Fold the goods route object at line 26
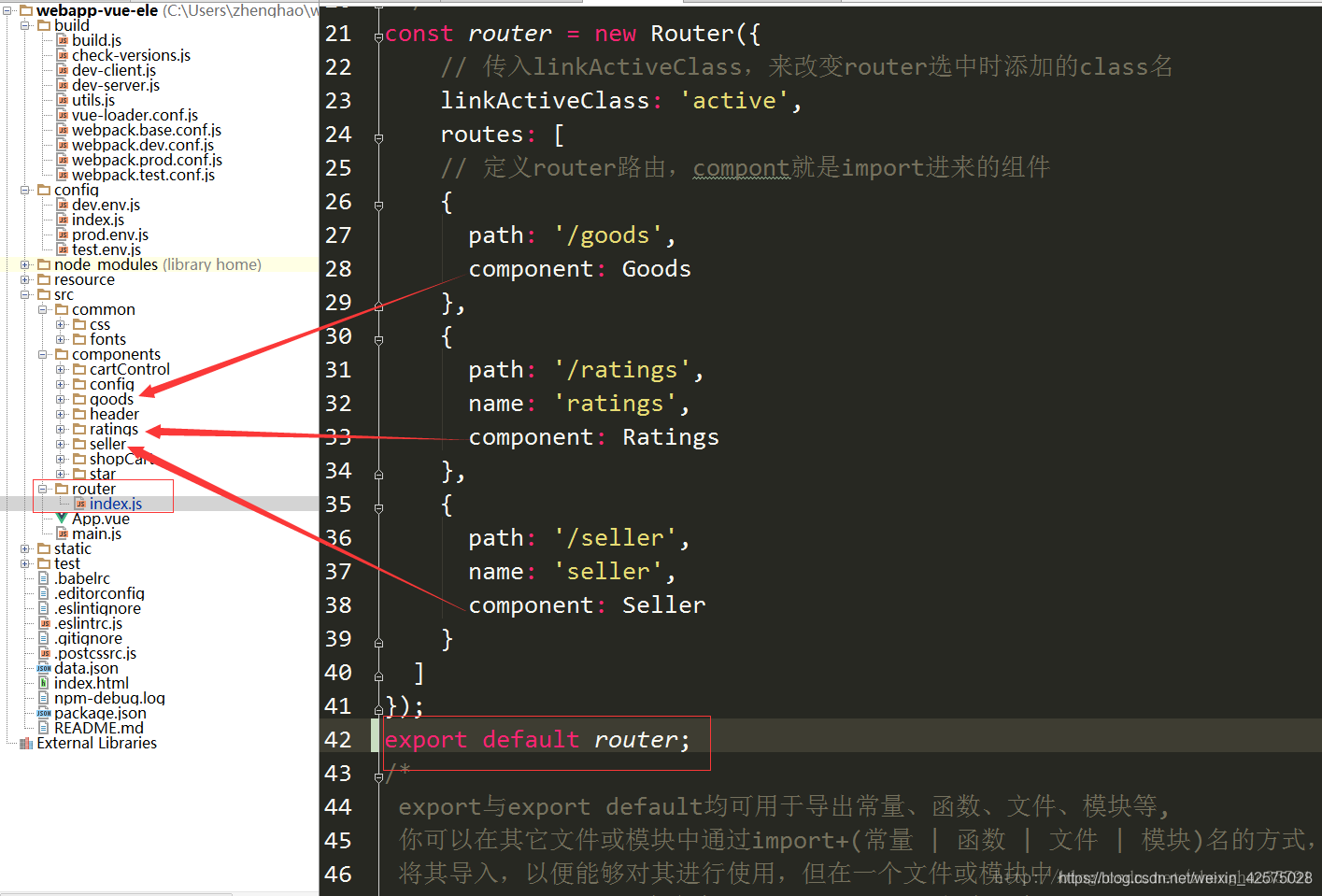This screenshot has height=896, width=1322. point(378,206)
